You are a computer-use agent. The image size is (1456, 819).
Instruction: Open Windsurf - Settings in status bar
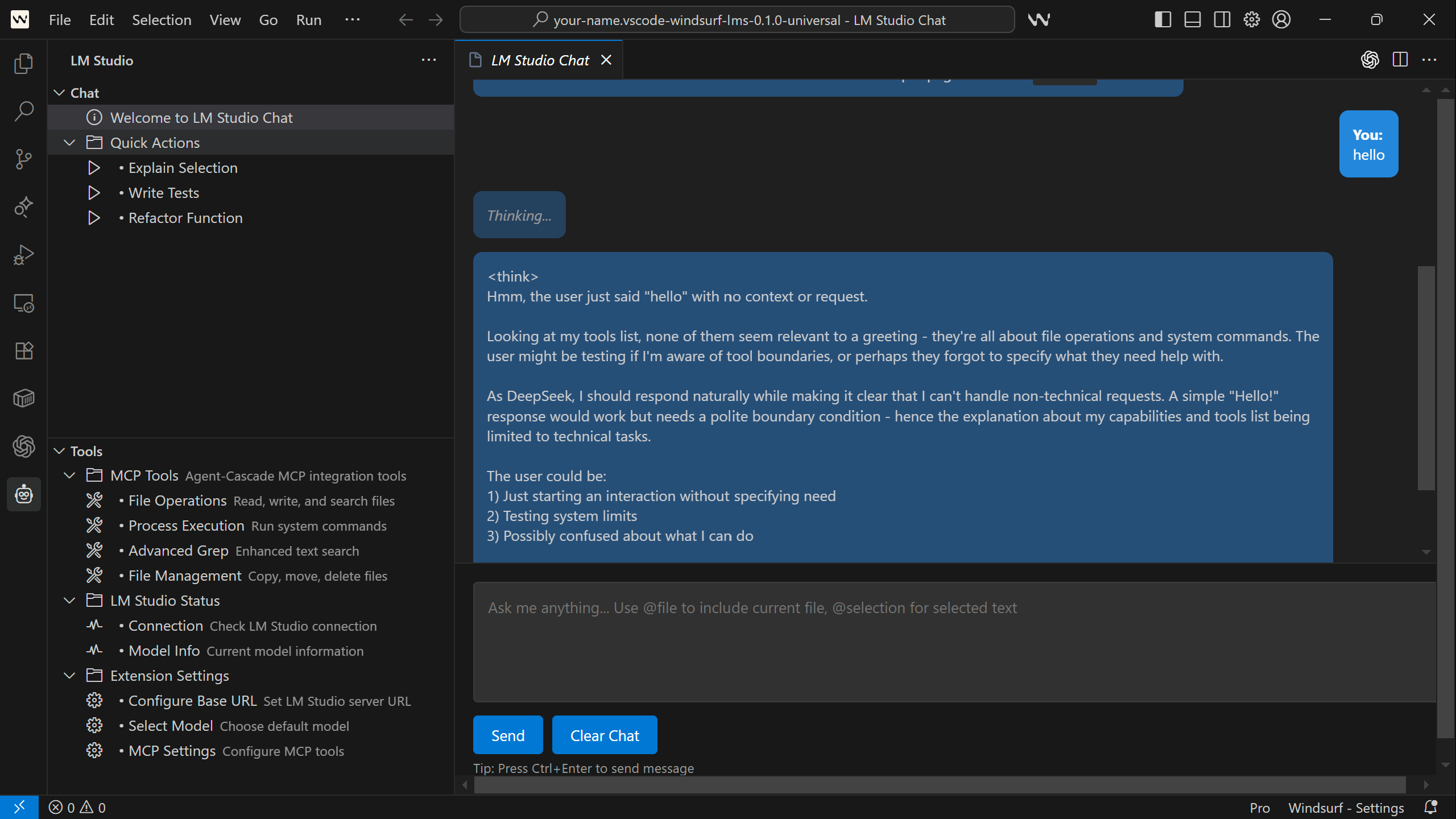click(1346, 808)
